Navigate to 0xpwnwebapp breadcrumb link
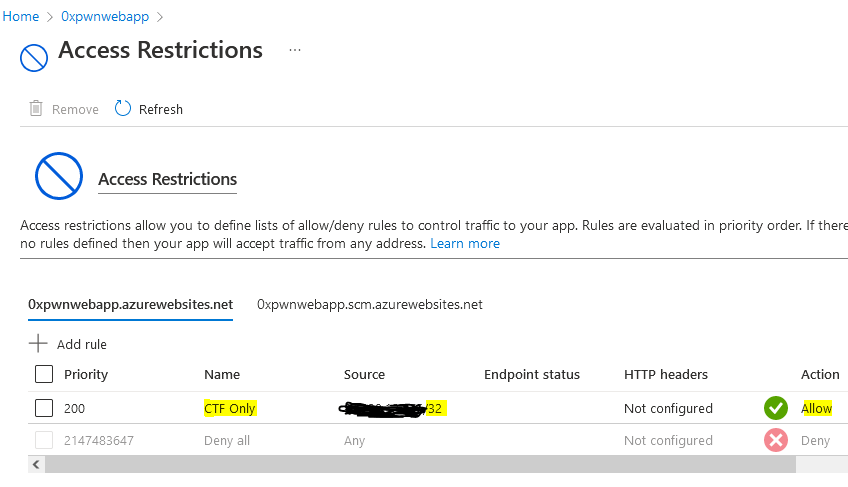The width and height of the screenshot is (848, 487). coord(105,17)
